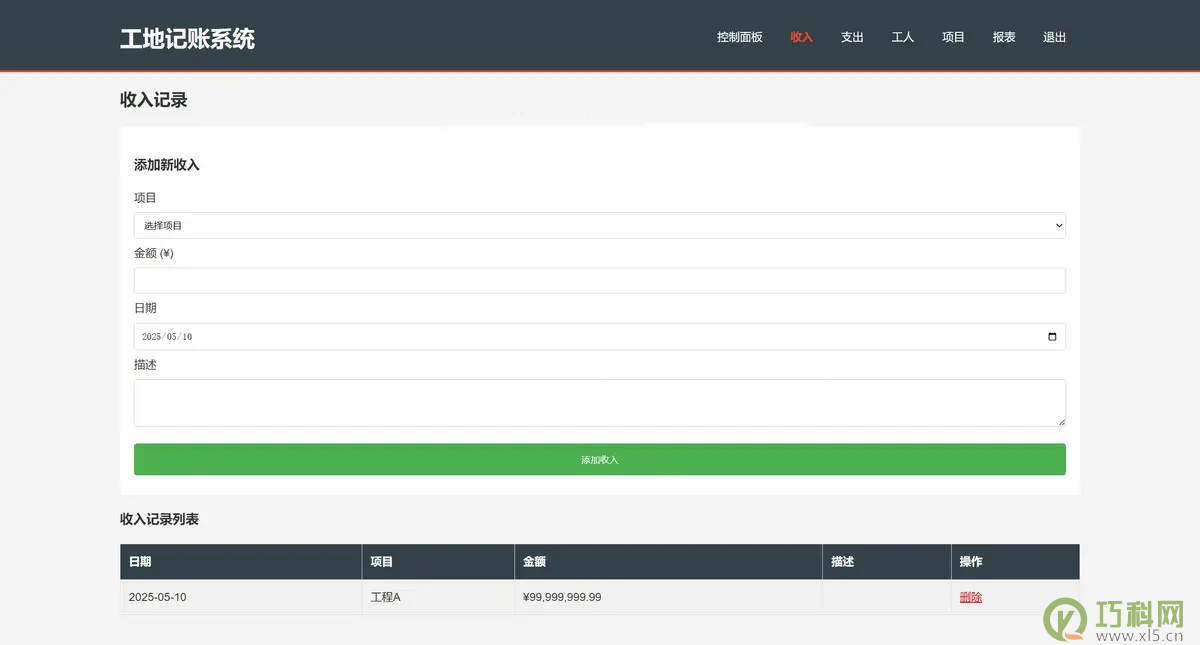Viewport: 1200px width, 645px height.
Task: Click the date field showing 2025/05/10
Action: tap(600, 337)
